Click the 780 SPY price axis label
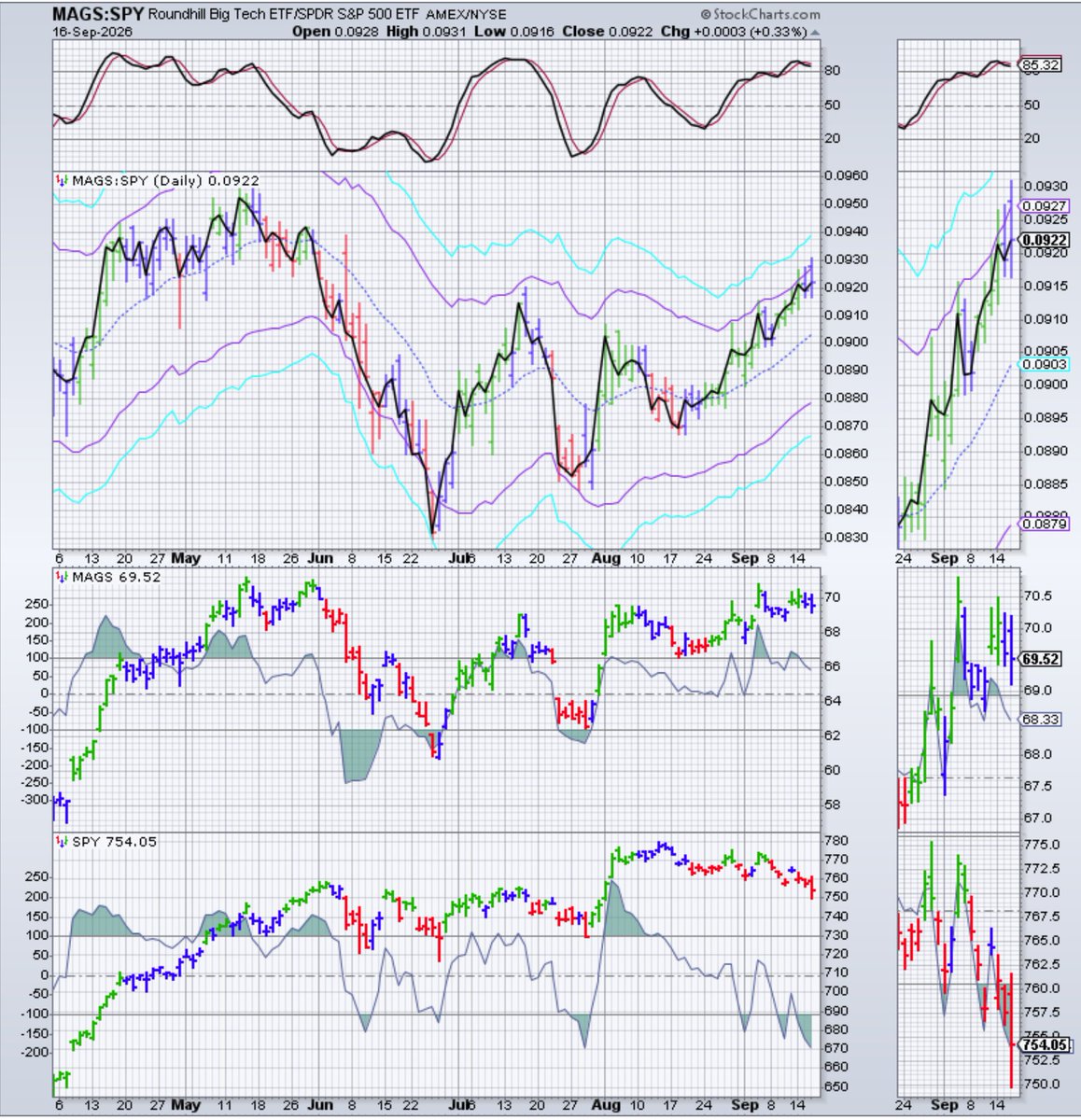Screen dimensions: 1081x1120 [837, 840]
